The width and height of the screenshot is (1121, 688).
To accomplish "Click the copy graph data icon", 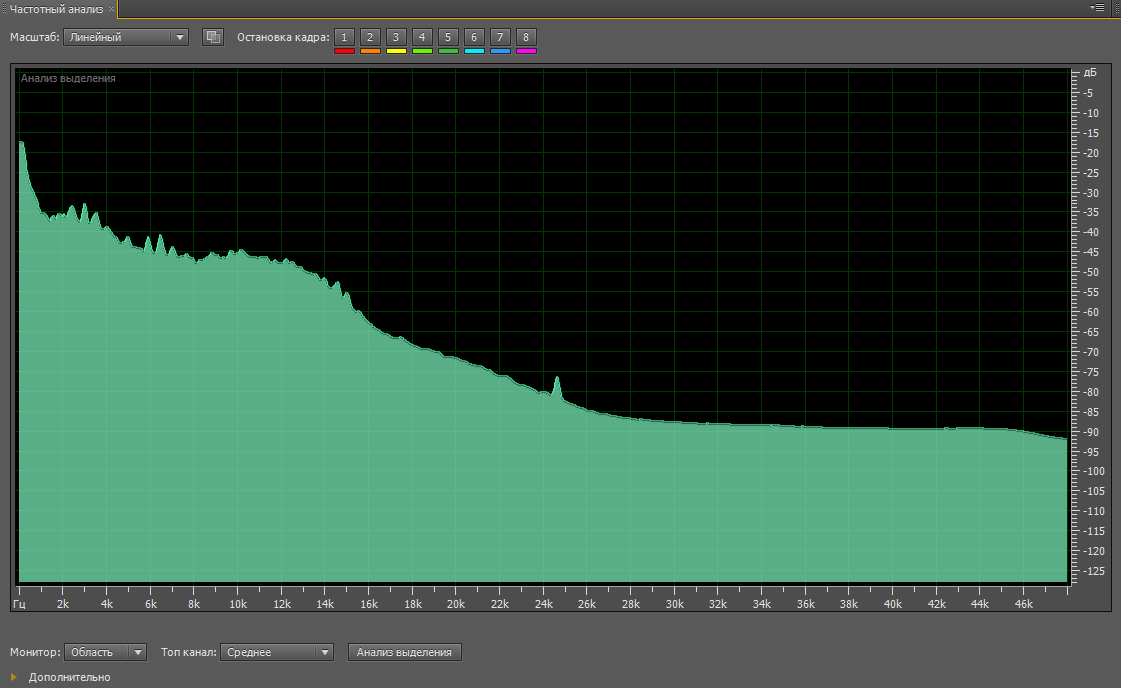I will [x=212, y=37].
